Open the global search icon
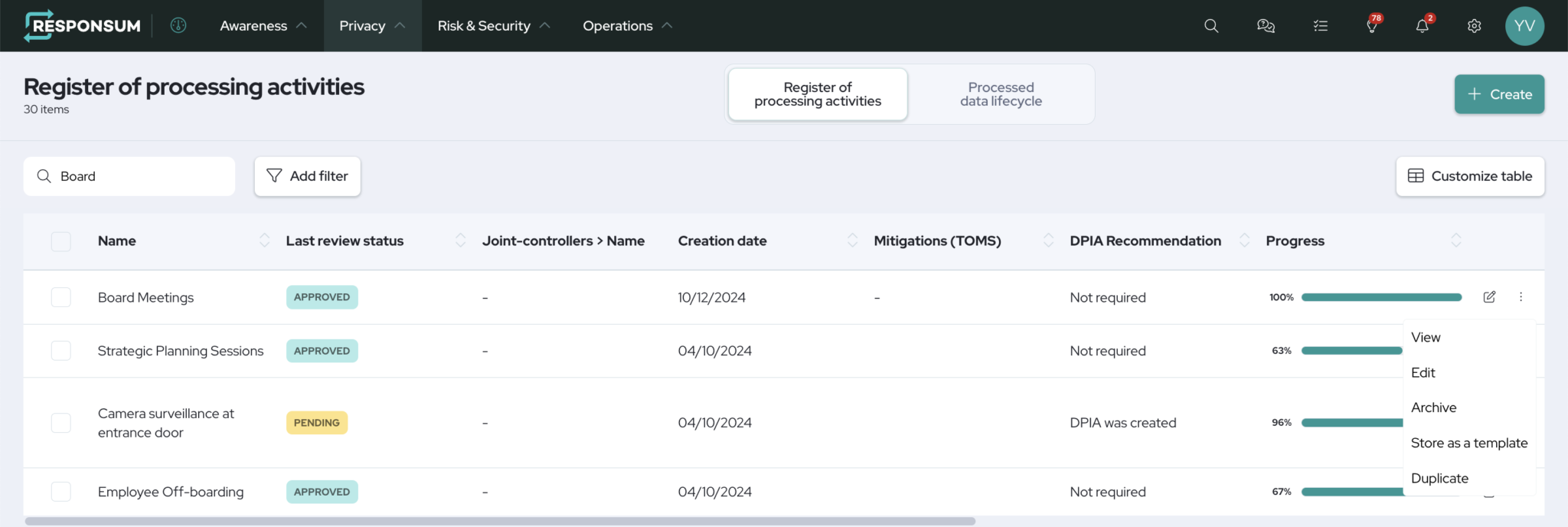Screen dimensions: 1568x527 pos(1211,26)
